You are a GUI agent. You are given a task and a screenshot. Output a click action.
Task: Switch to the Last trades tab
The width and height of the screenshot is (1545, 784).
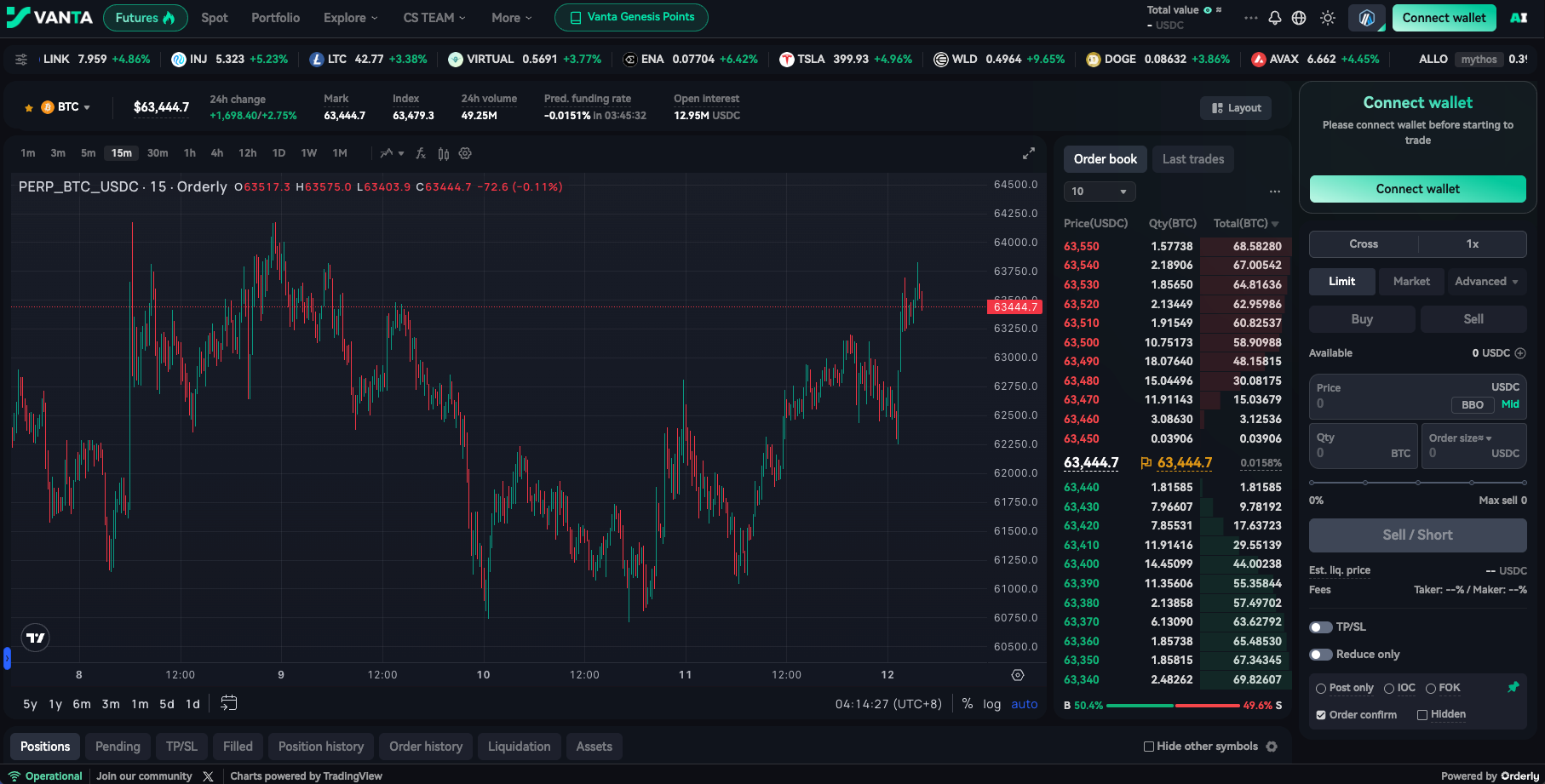pyautogui.click(x=1193, y=159)
